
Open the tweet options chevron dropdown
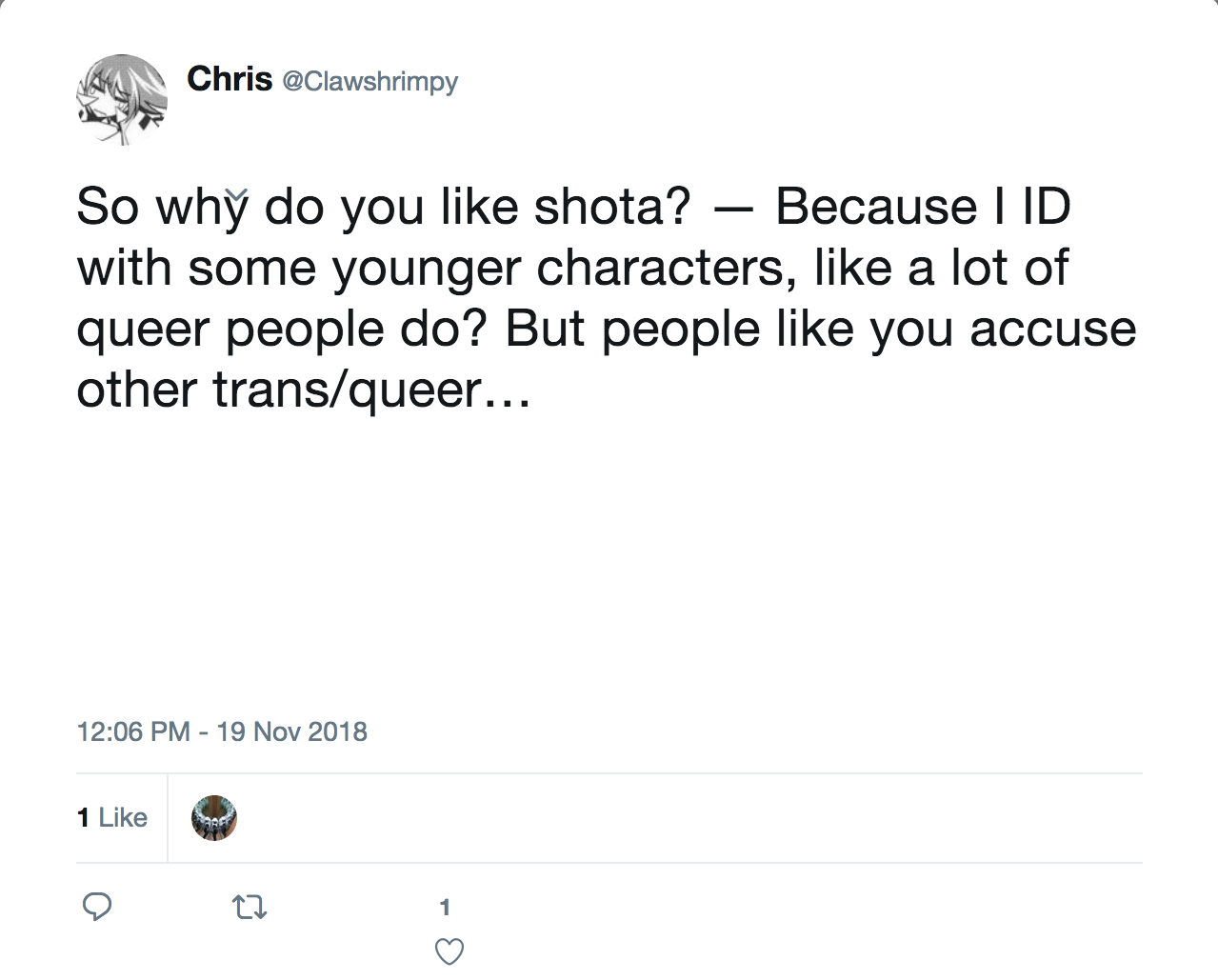(236, 195)
